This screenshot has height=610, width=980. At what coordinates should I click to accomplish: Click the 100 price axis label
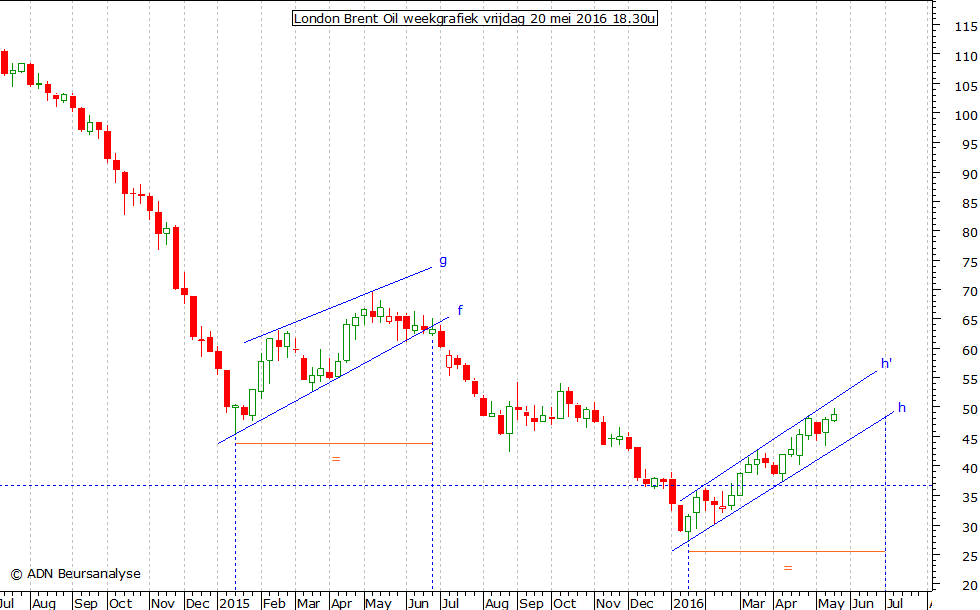966,116
